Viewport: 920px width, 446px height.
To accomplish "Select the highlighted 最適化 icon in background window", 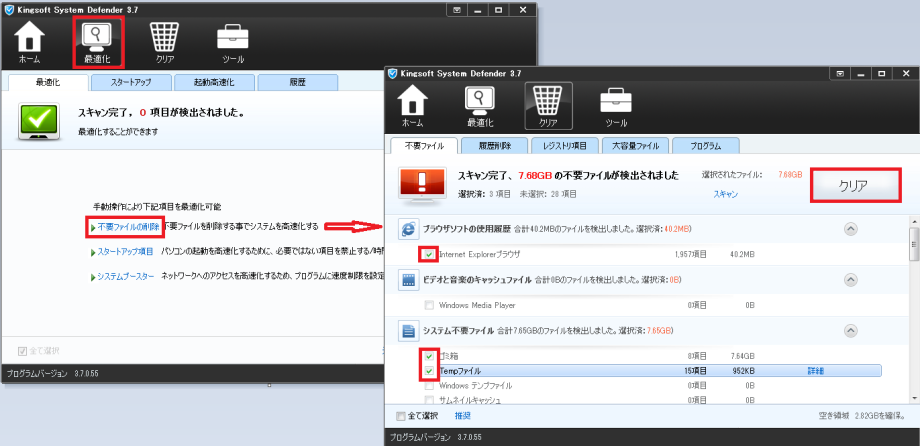I will pyautogui.click(x=97, y=43).
